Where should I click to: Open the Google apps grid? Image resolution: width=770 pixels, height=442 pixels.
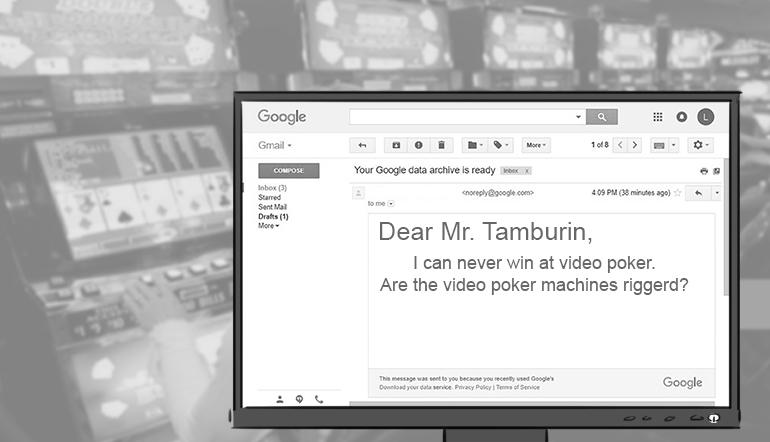coord(658,117)
